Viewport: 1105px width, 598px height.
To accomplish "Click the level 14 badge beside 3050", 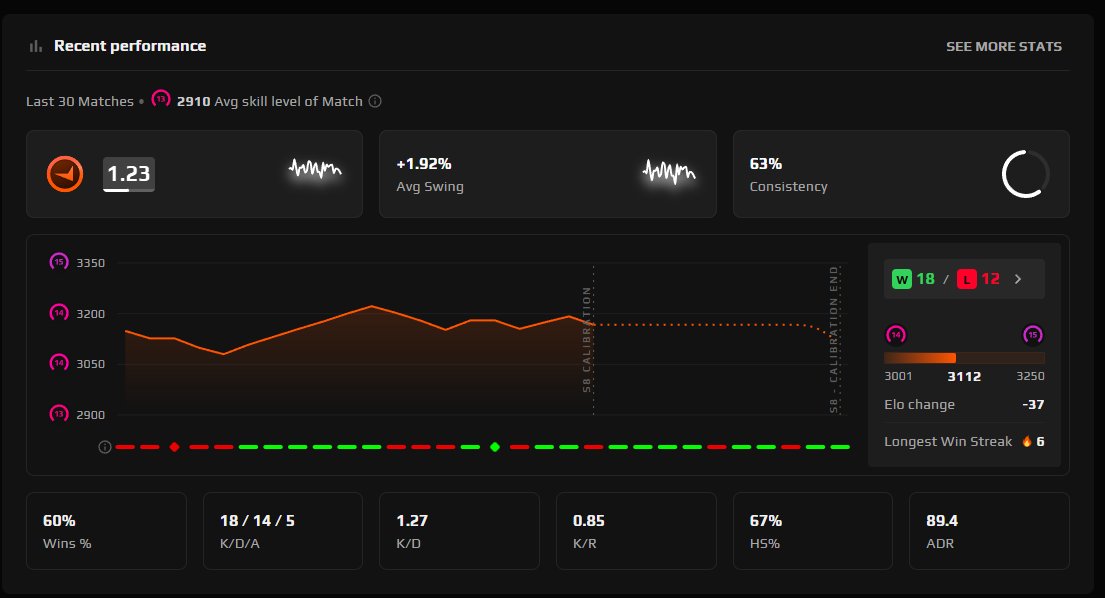I will [59, 363].
